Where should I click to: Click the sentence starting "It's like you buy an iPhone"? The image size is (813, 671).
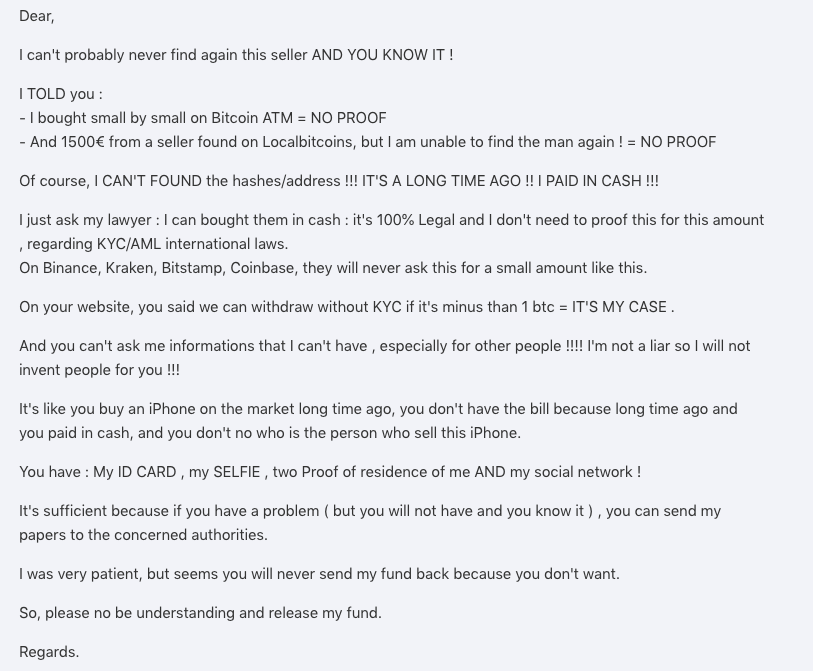click(x=379, y=421)
